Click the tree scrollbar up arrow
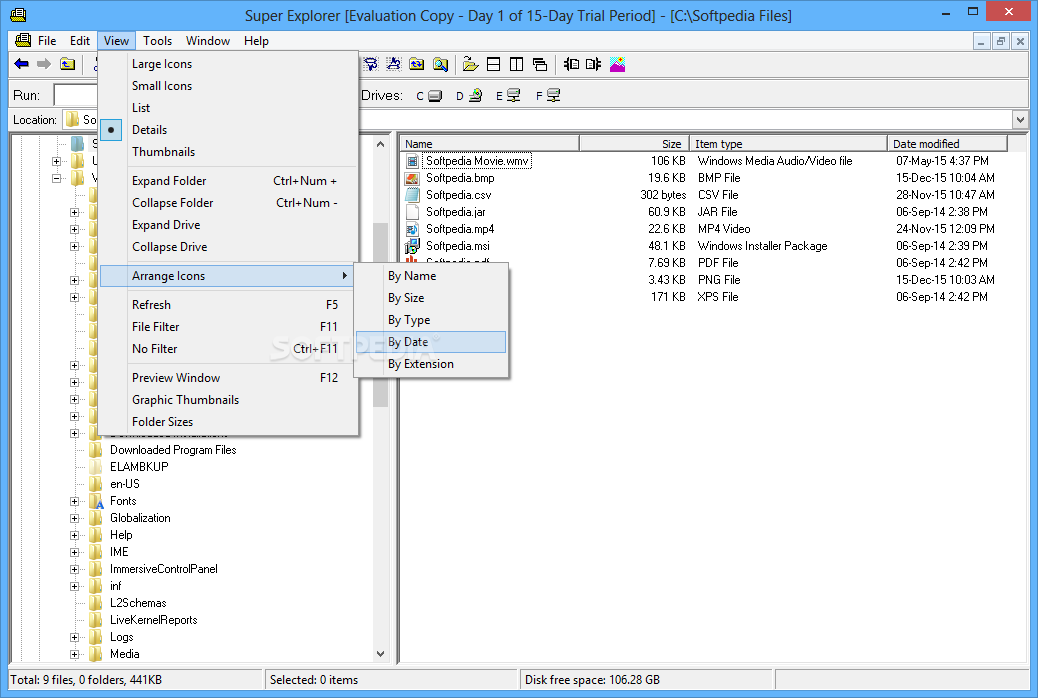 pos(380,144)
